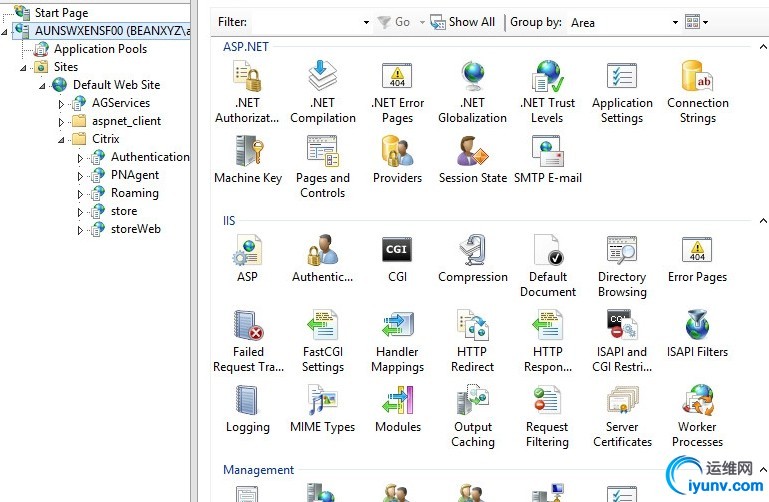Open Directory Browsing feature

pyautogui.click(x=622, y=266)
